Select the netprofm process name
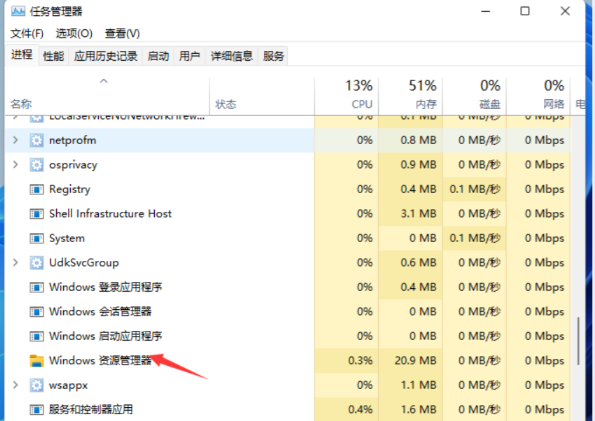The image size is (595, 421). tap(72, 140)
